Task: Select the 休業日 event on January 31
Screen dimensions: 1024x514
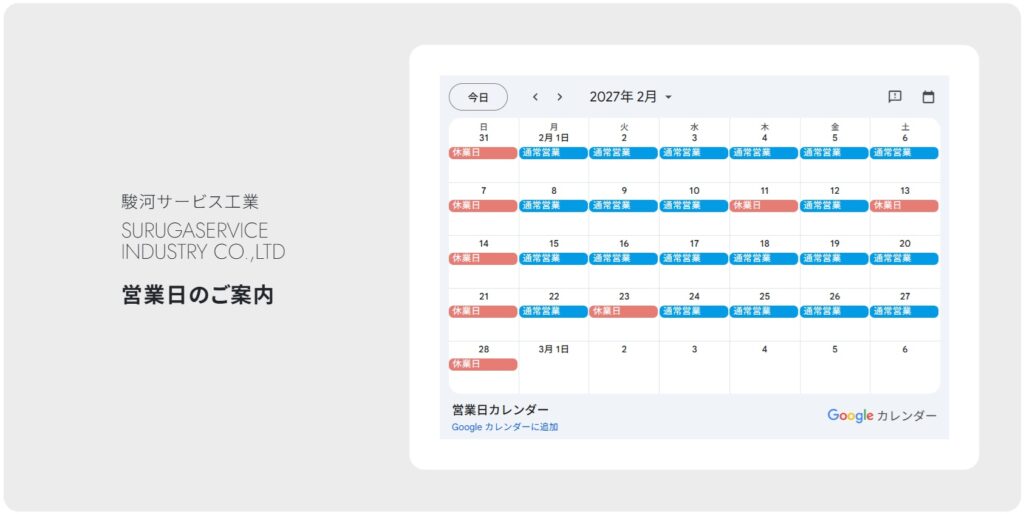Action: [x=483, y=153]
